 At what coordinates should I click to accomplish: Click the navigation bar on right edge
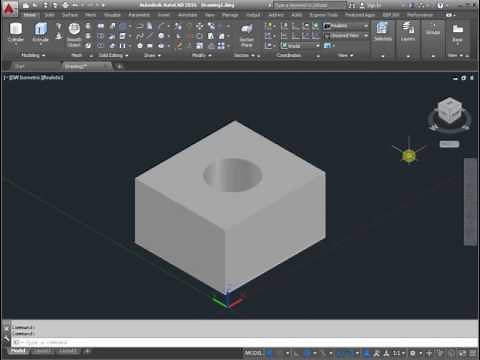pos(471,202)
